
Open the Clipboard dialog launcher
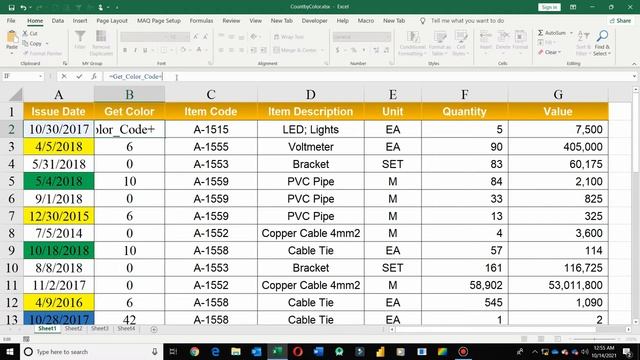(64, 64)
